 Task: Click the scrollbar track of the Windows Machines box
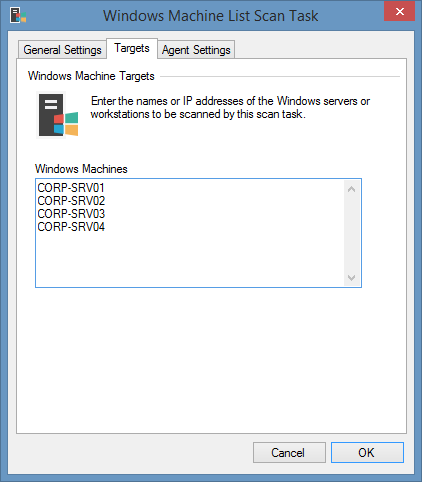[x=352, y=233]
